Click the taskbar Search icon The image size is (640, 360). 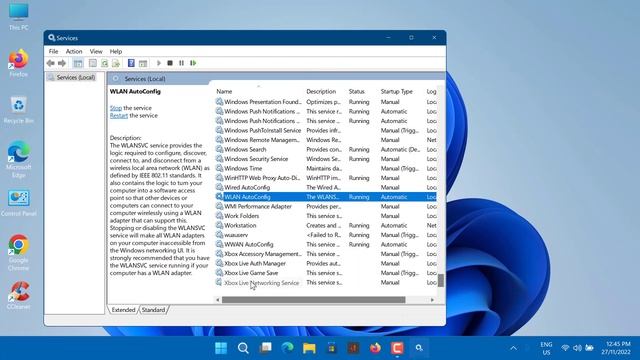[243, 348]
